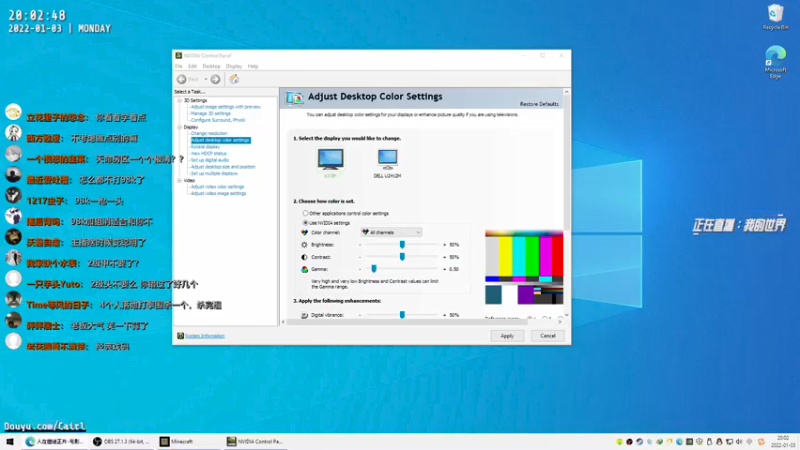The image size is (800, 450).
Task: Collapse the Video tree node
Action: tap(180, 181)
